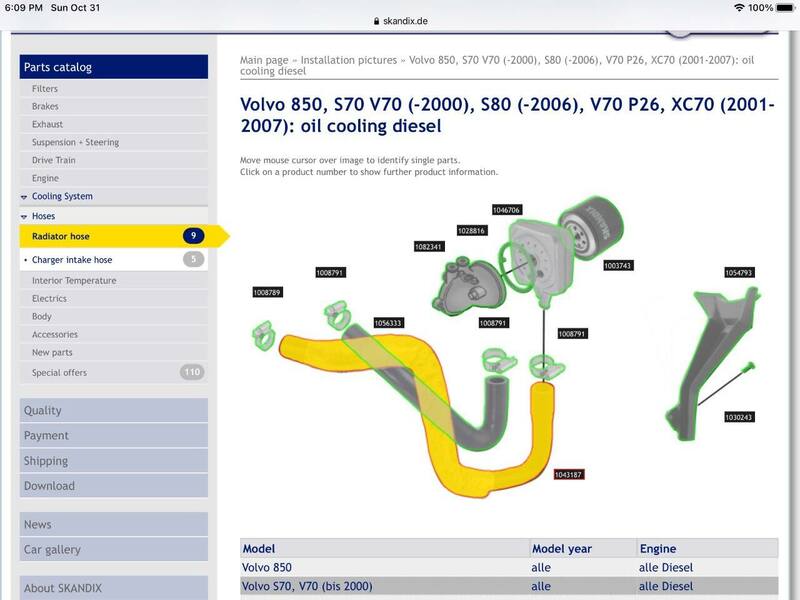The width and height of the screenshot is (800, 600).
Task: Click part number label 1008789
Action: click(x=267, y=292)
